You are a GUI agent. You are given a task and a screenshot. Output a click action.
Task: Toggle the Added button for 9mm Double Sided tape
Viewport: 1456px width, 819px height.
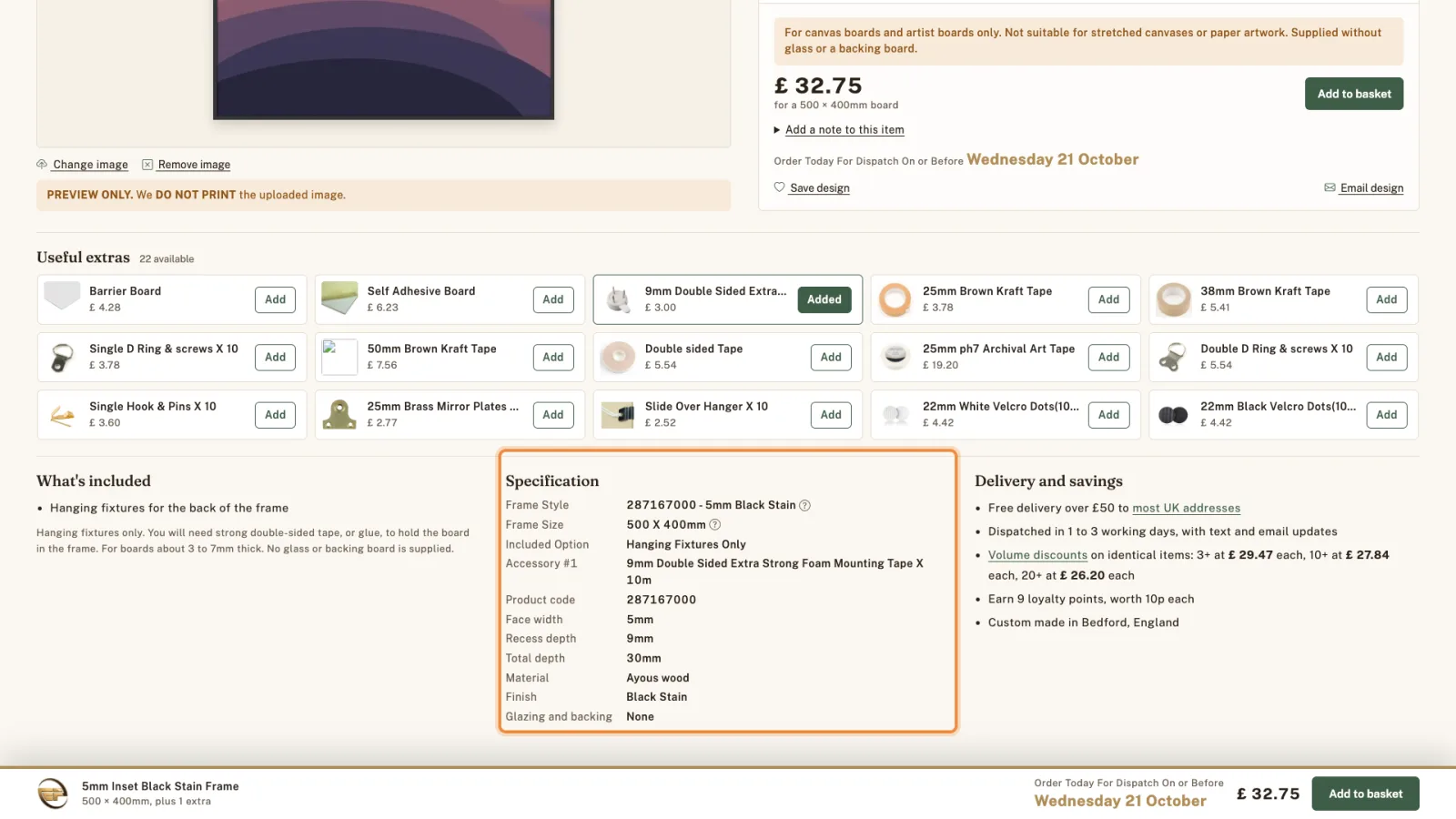[x=824, y=299]
